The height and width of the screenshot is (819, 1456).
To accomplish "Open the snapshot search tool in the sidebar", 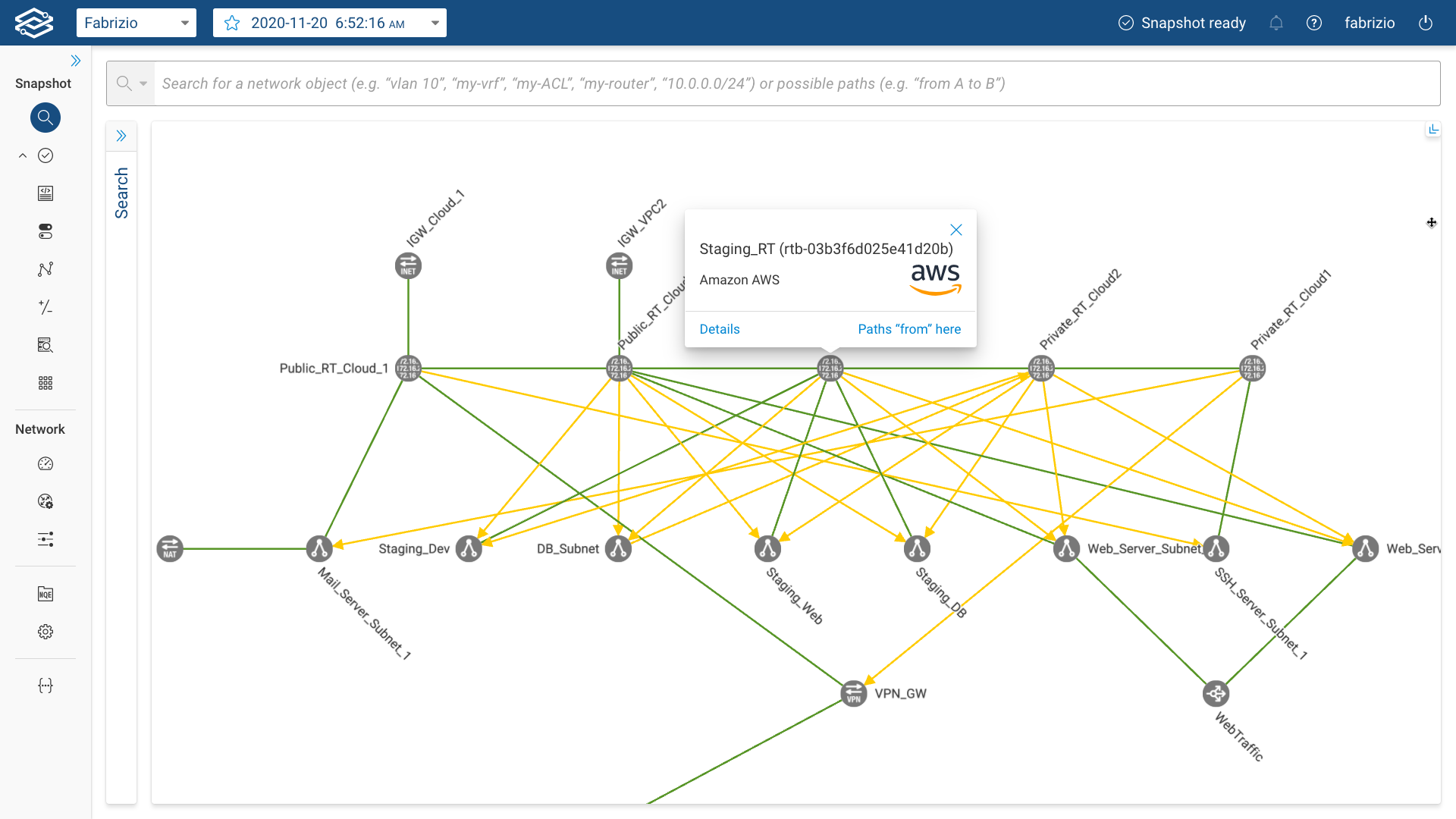I will (x=45, y=118).
